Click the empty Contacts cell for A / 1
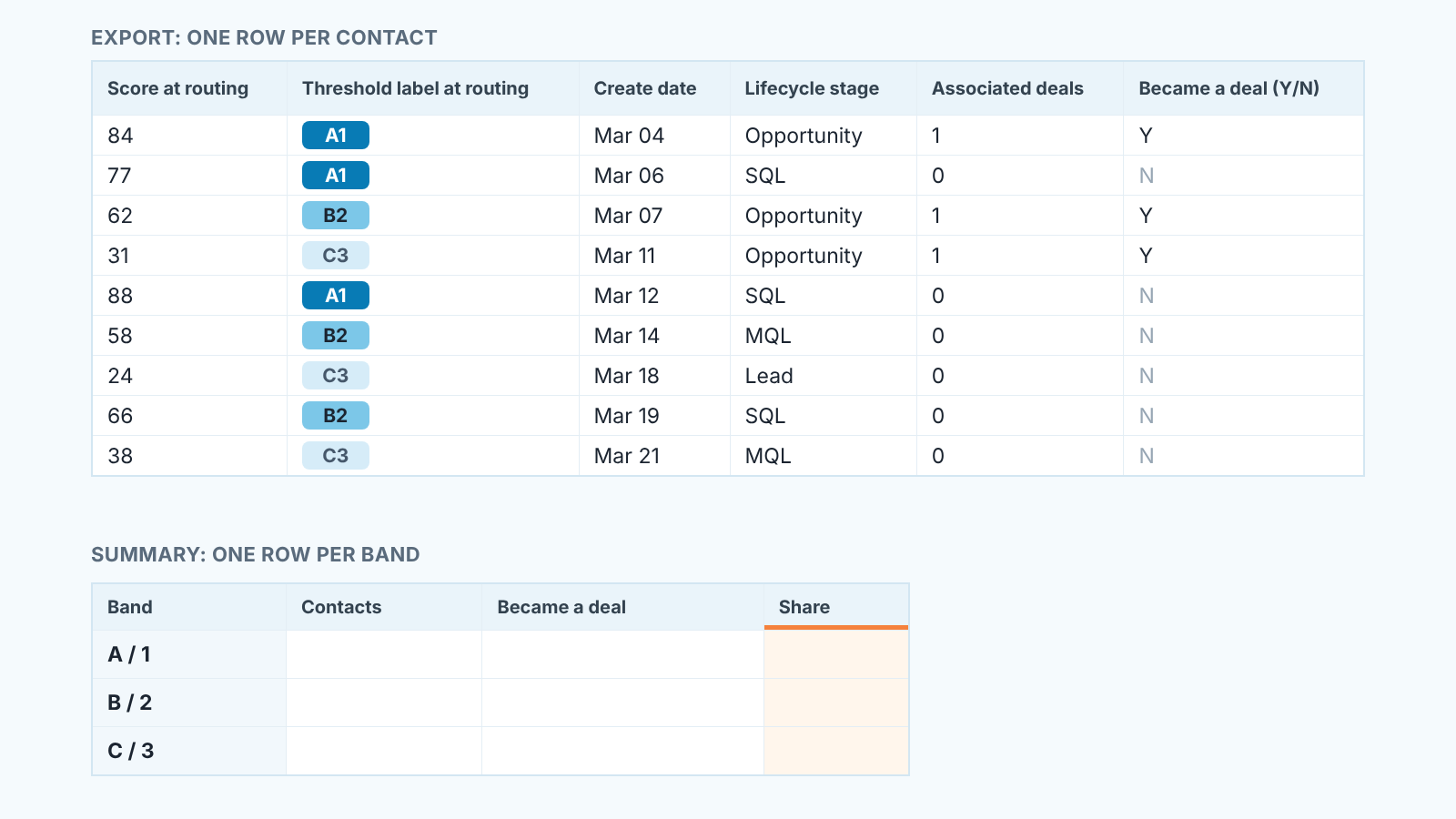Viewport: 1456px width, 819px height. [x=384, y=654]
